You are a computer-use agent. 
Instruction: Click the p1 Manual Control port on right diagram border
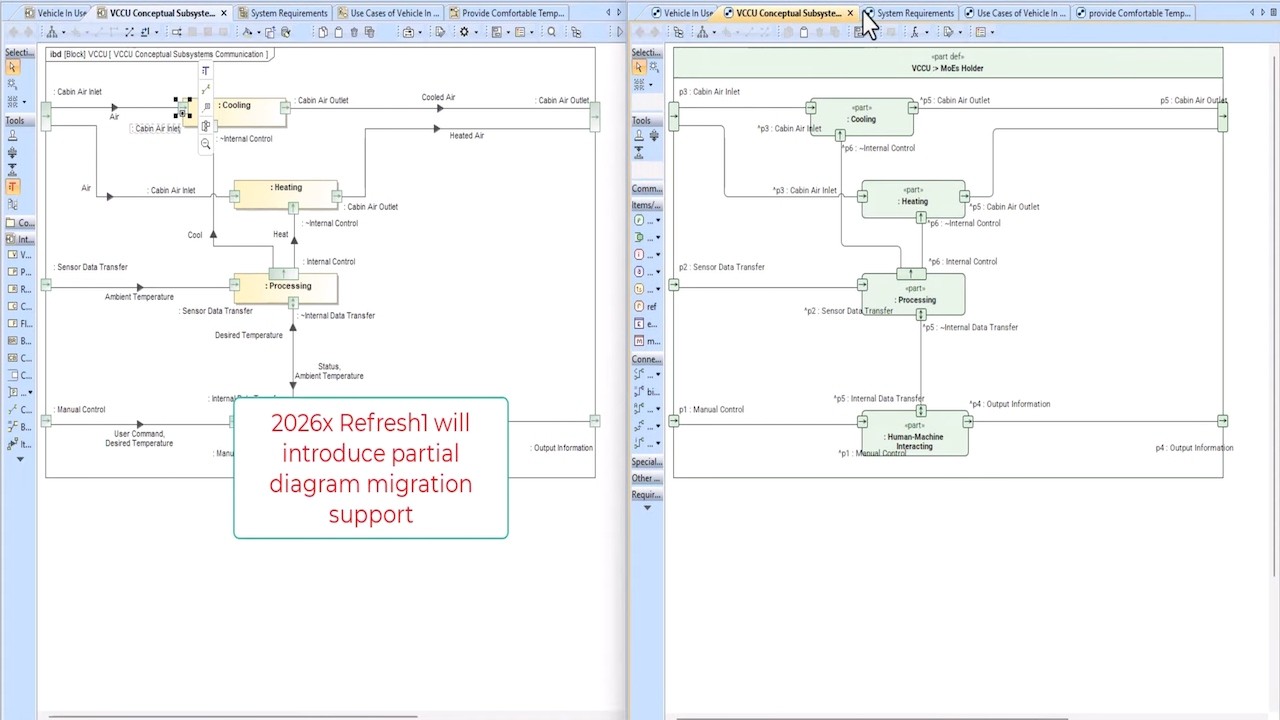(674, 421)
